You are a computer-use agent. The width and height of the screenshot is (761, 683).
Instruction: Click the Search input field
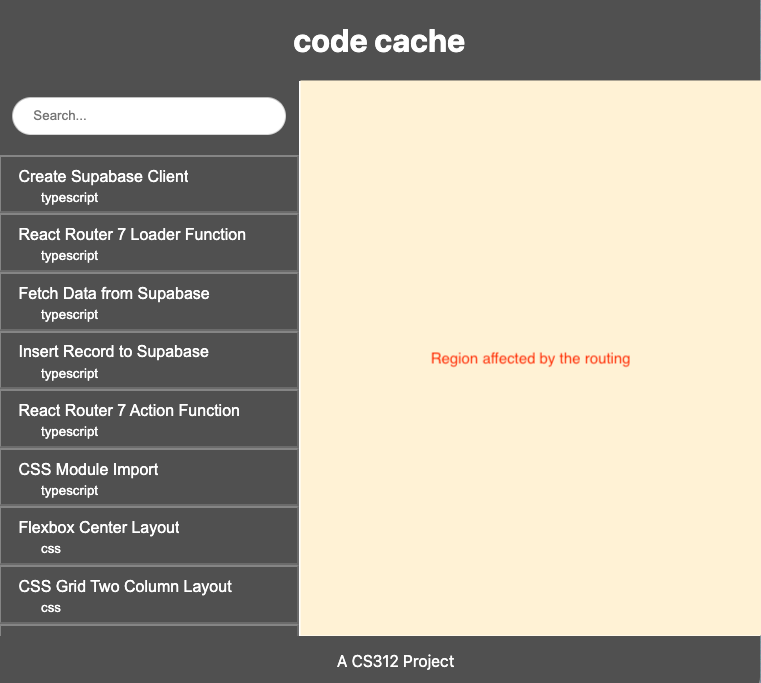click(x=148, y=116)
